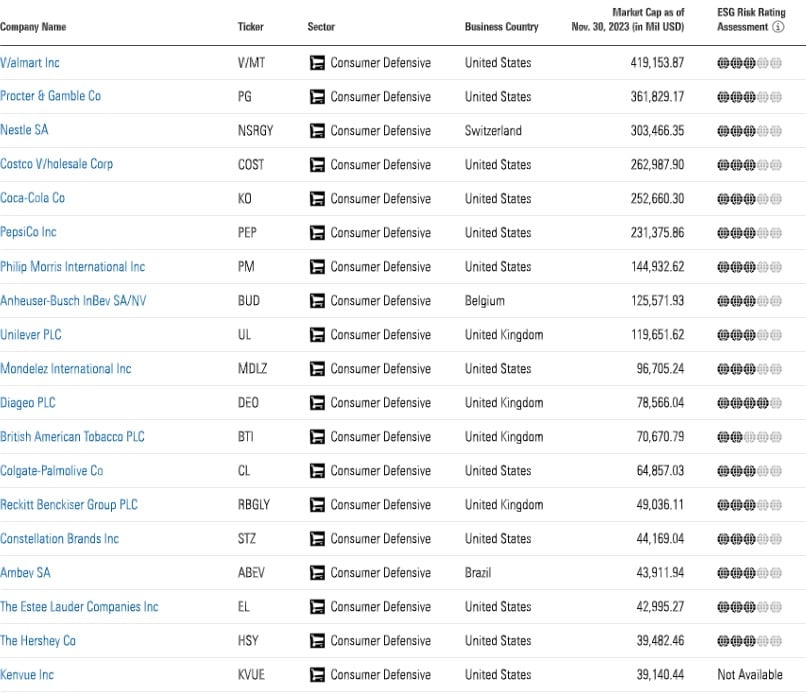Open the PepsiCo Inc company page
The height and width of the screenshot is (693, 806).
pos(28,233)
